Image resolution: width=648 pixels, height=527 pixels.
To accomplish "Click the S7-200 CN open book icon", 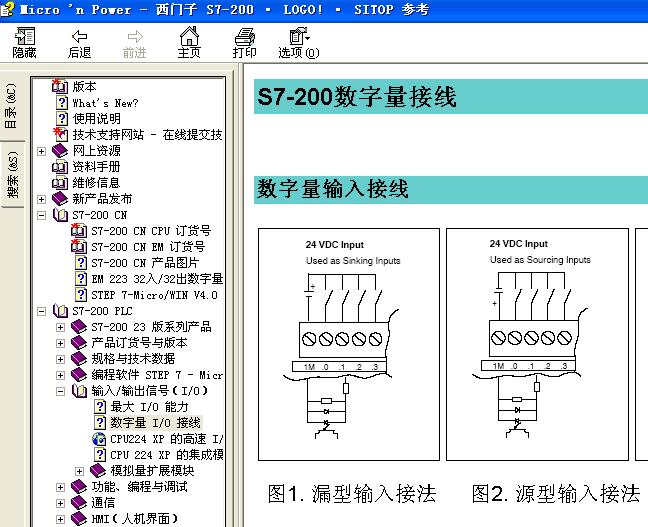I will (60, 215).
